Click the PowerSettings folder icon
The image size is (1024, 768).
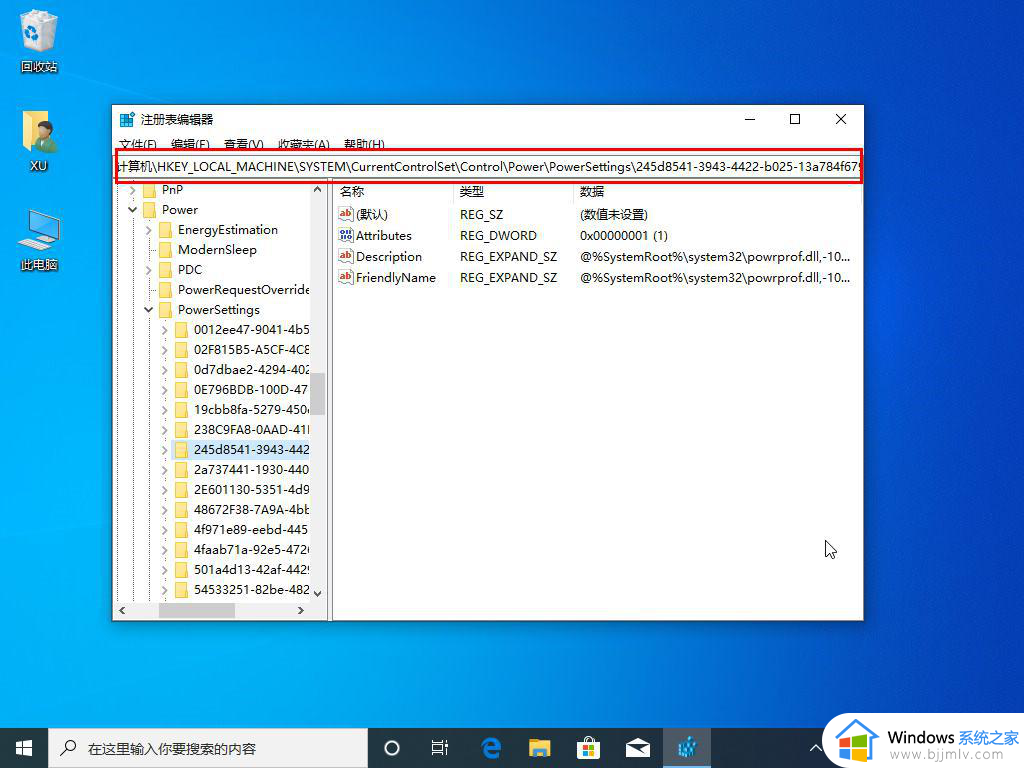tap(166, 310)
